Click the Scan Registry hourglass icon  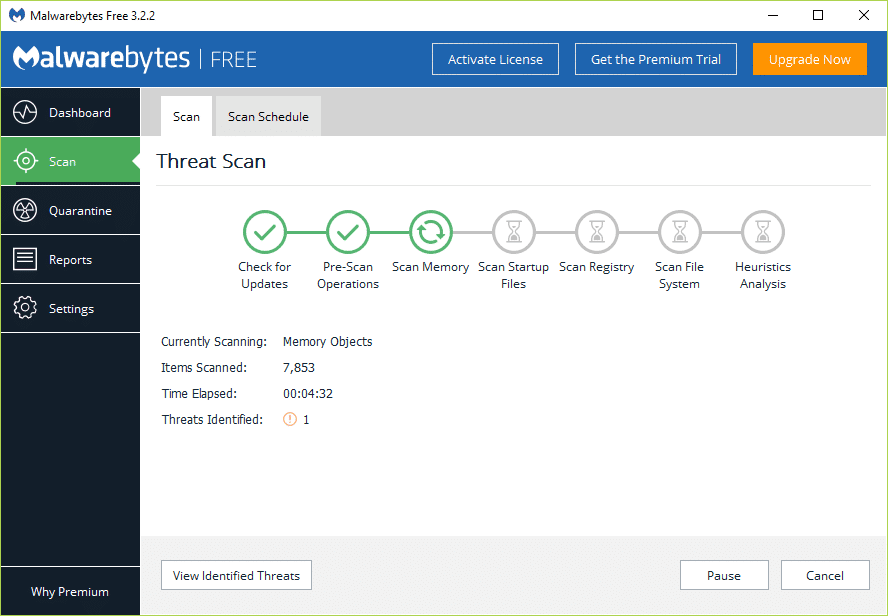point(596,231)
